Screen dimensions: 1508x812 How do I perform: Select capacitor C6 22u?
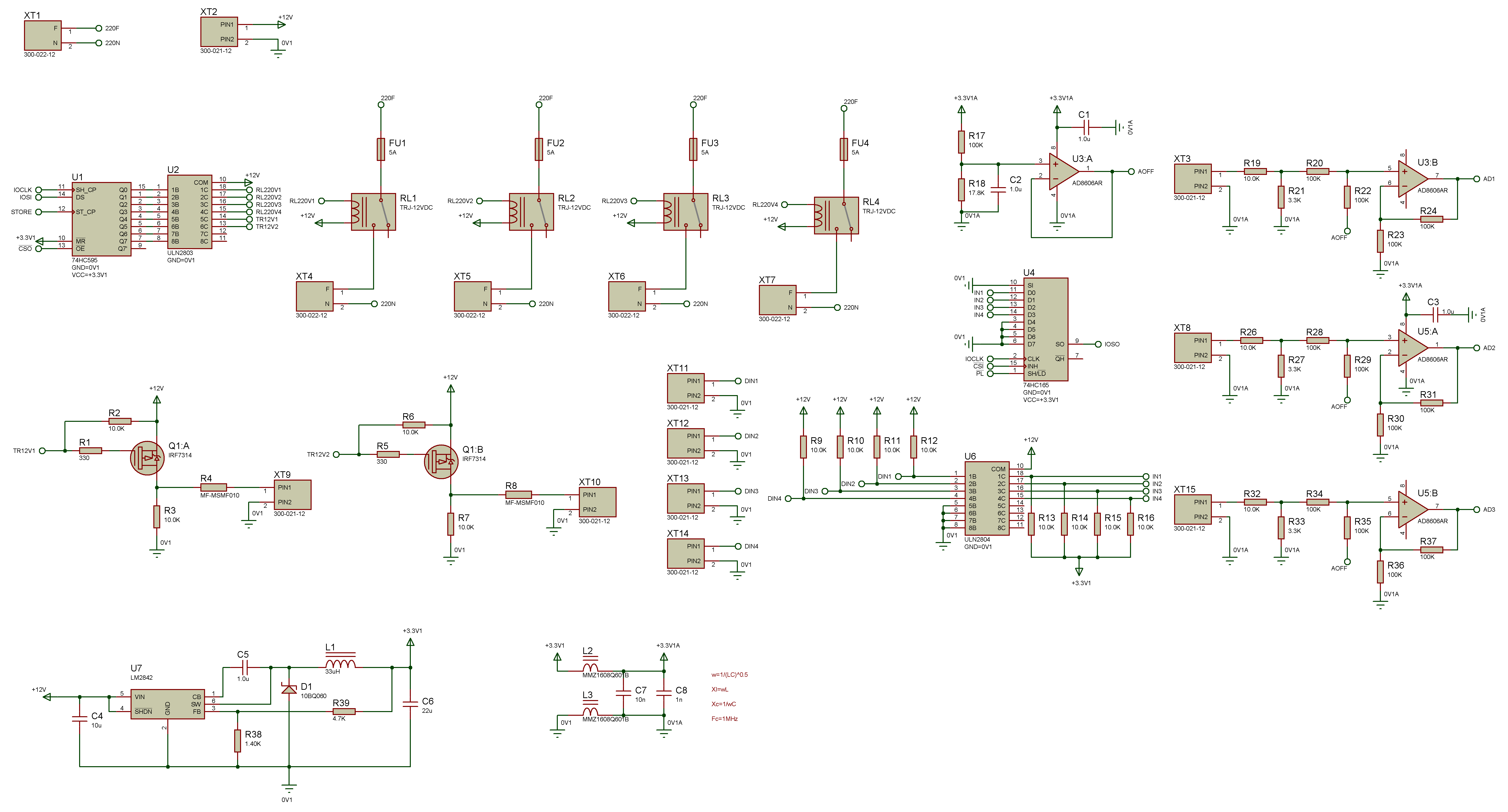coord(410,704)
